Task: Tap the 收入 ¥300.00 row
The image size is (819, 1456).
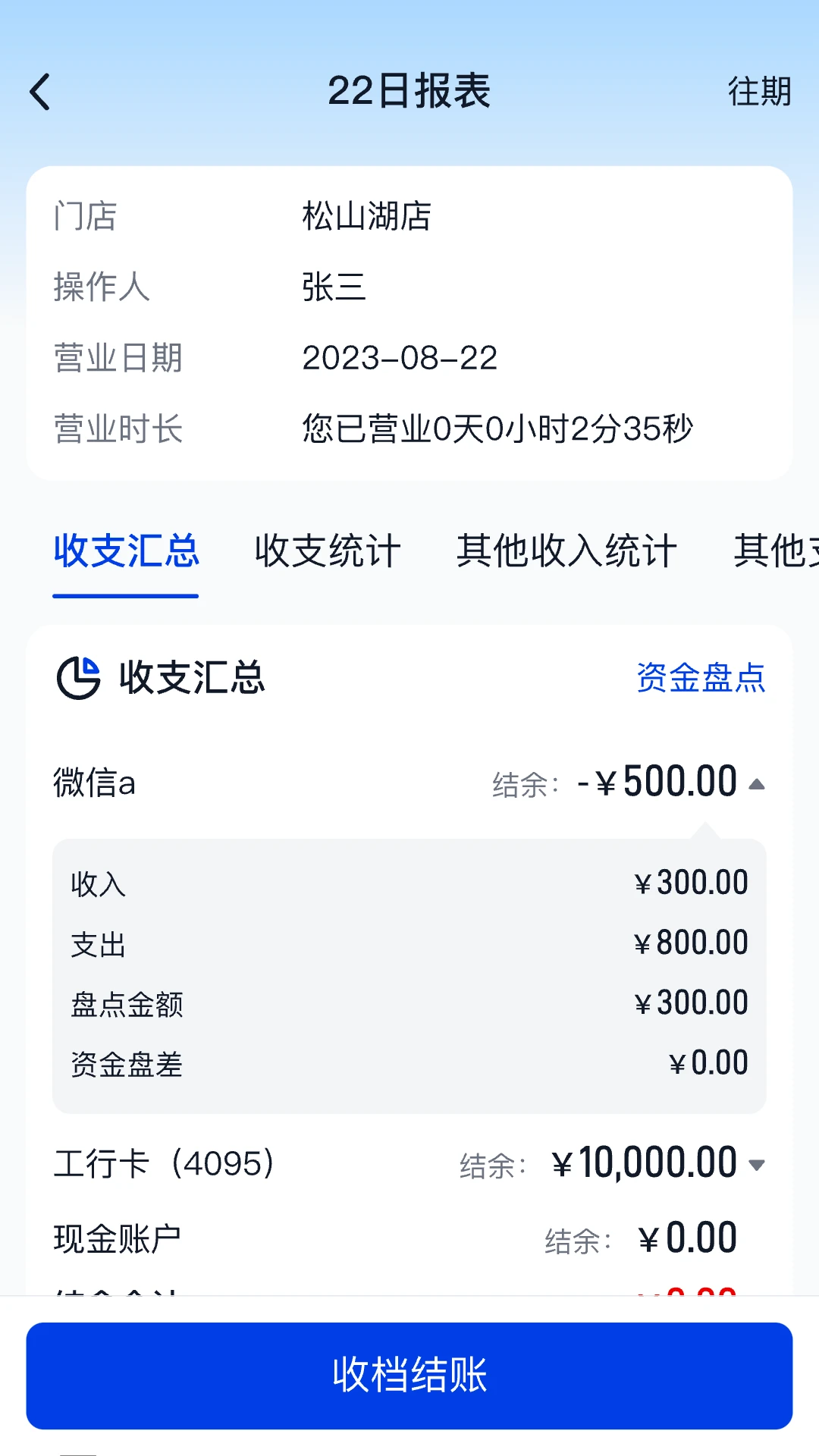Action: coord(409,884)
